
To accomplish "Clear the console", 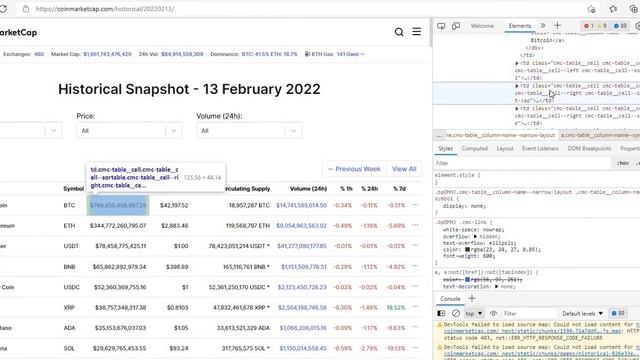I will tap(456, 313).
